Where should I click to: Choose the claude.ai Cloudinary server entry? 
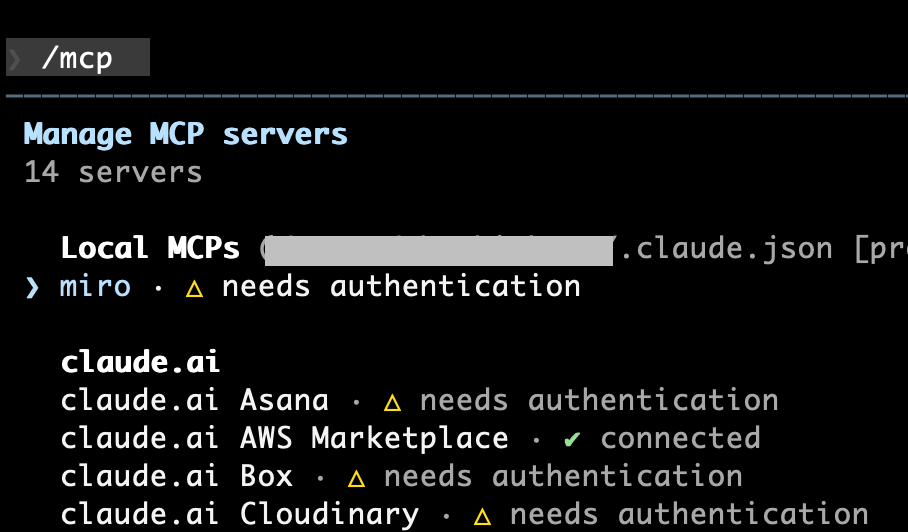(x=239, y=515)
